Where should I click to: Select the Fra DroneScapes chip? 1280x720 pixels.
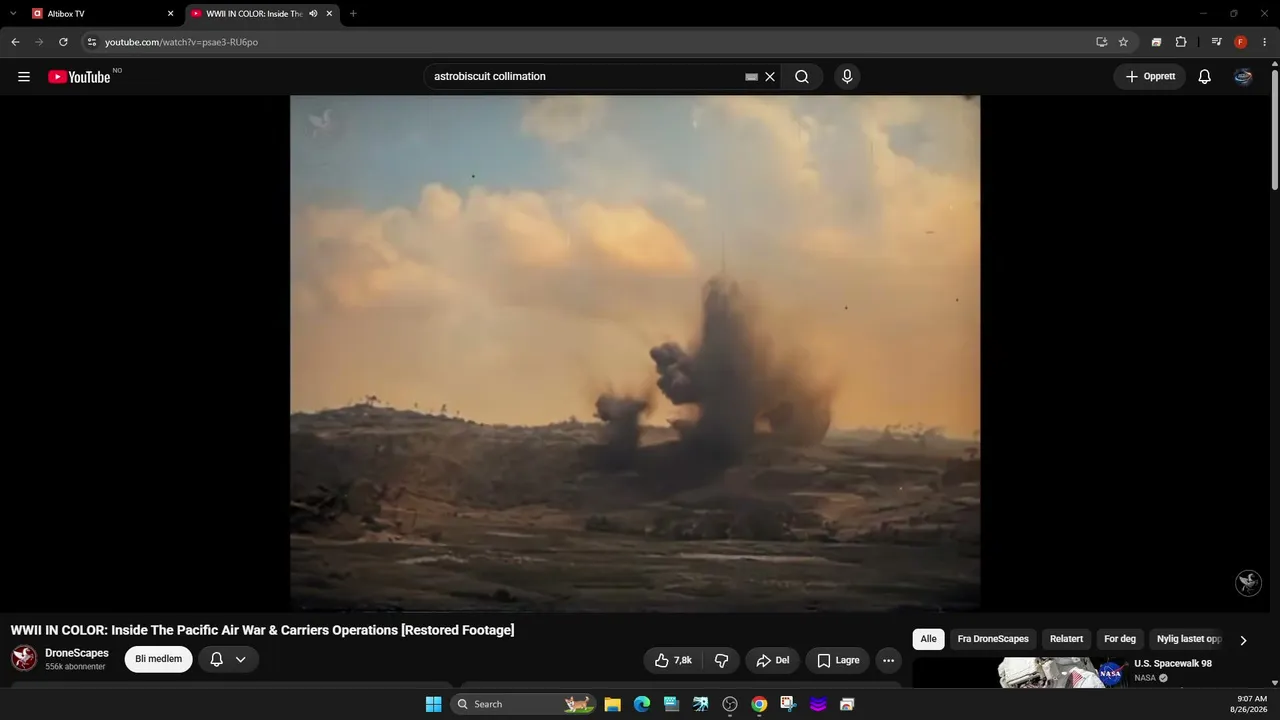pos(993,639)
